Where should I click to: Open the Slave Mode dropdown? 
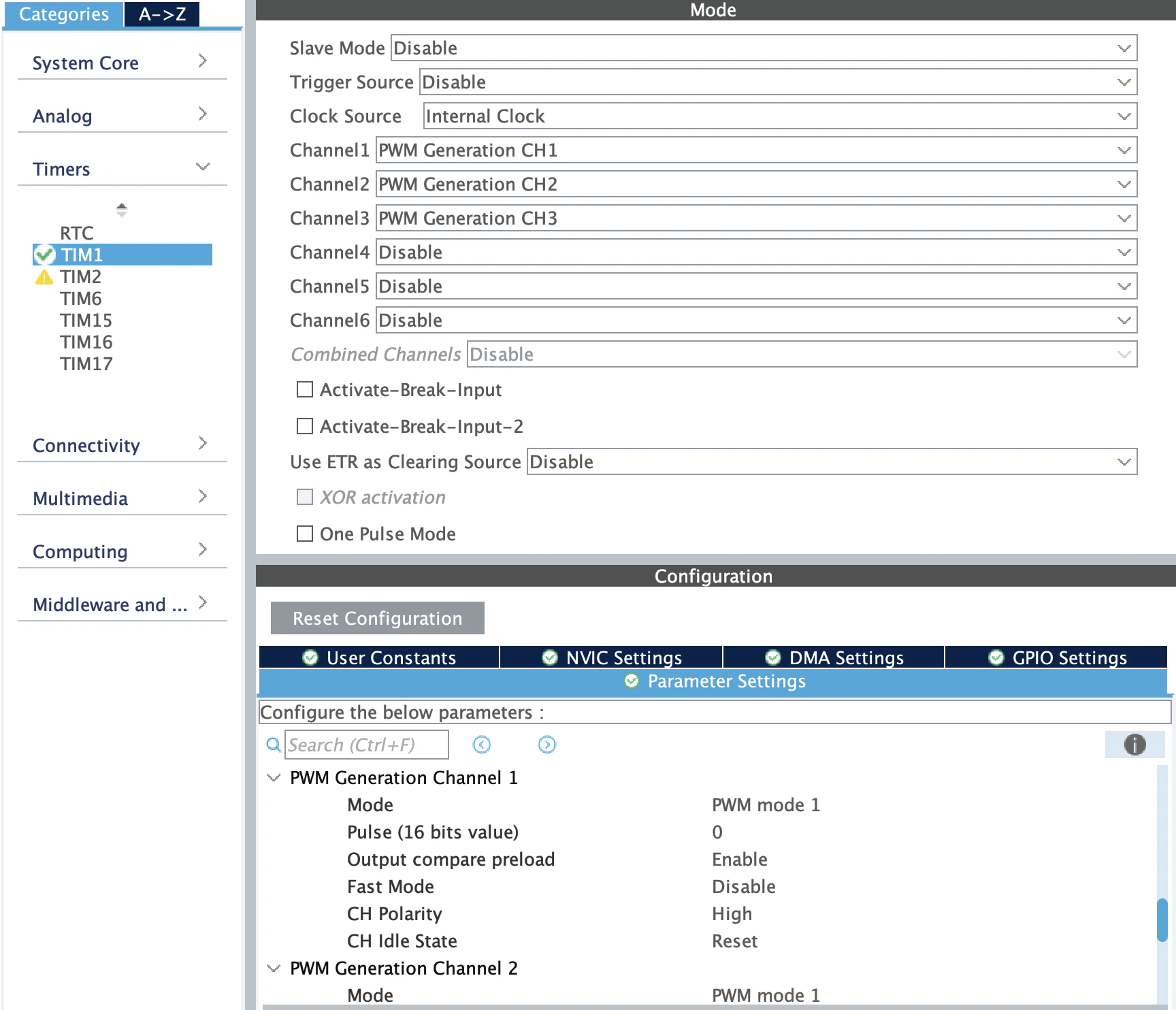click(764, 48)
